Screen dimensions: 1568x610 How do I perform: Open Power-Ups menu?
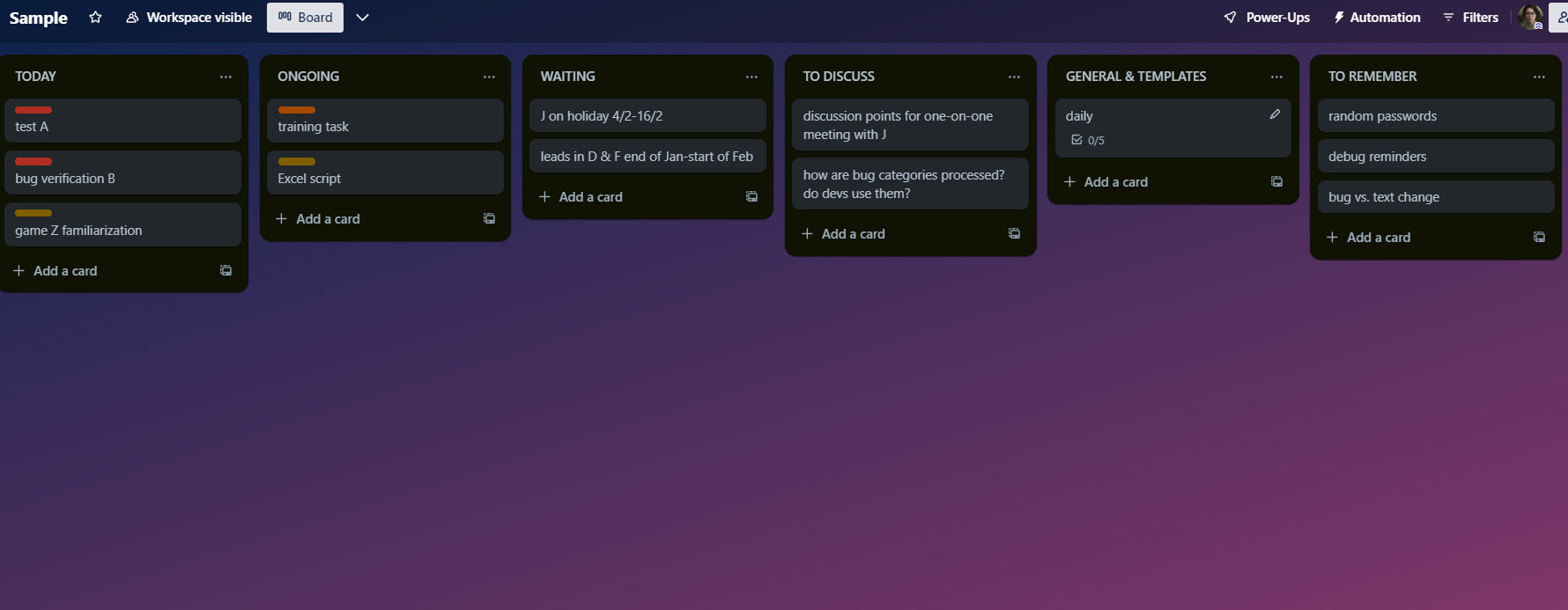1267,18
